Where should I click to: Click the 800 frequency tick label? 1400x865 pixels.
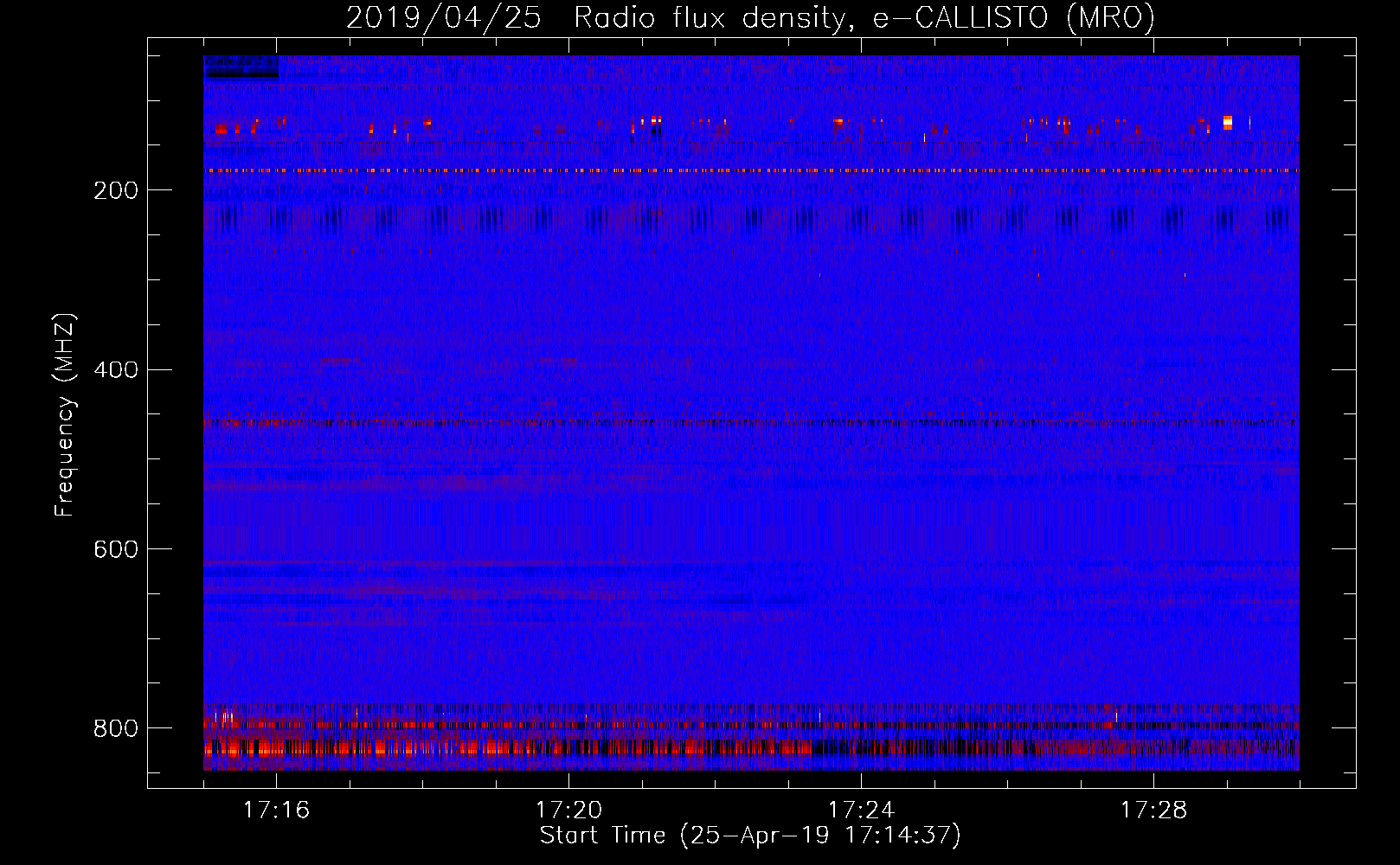pyautogui.click(x=116, y=728)
